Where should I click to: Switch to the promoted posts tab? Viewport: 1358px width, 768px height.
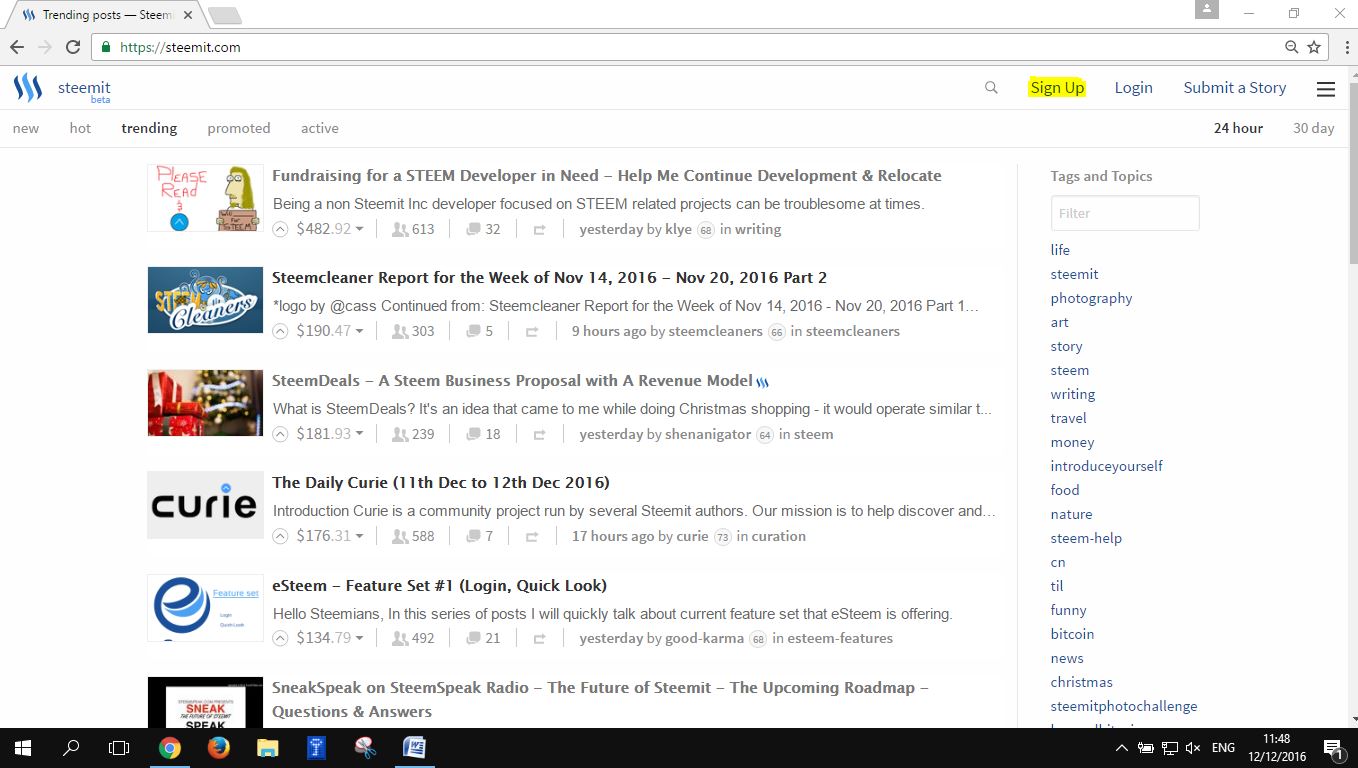click(239, 128)
